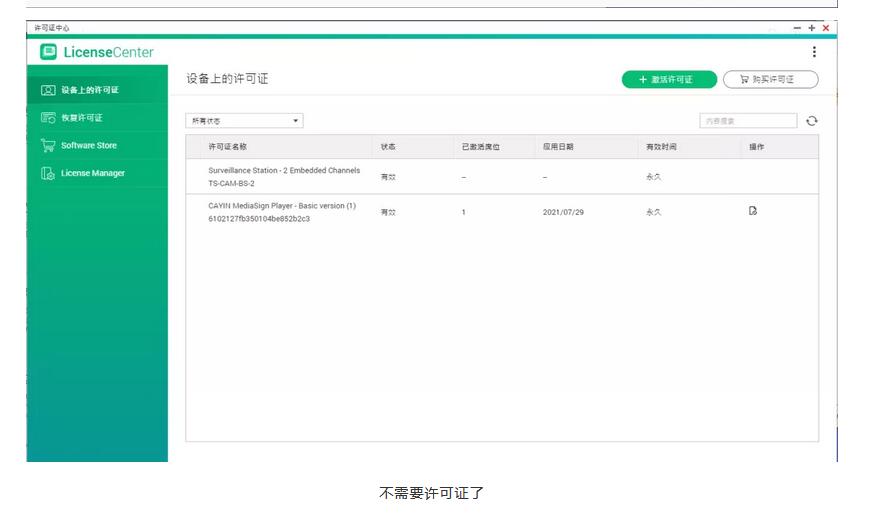The image size is (869, 524).
Task: Click 有效 status in Surveillance Station row
Action: click(x=388, y=177)
